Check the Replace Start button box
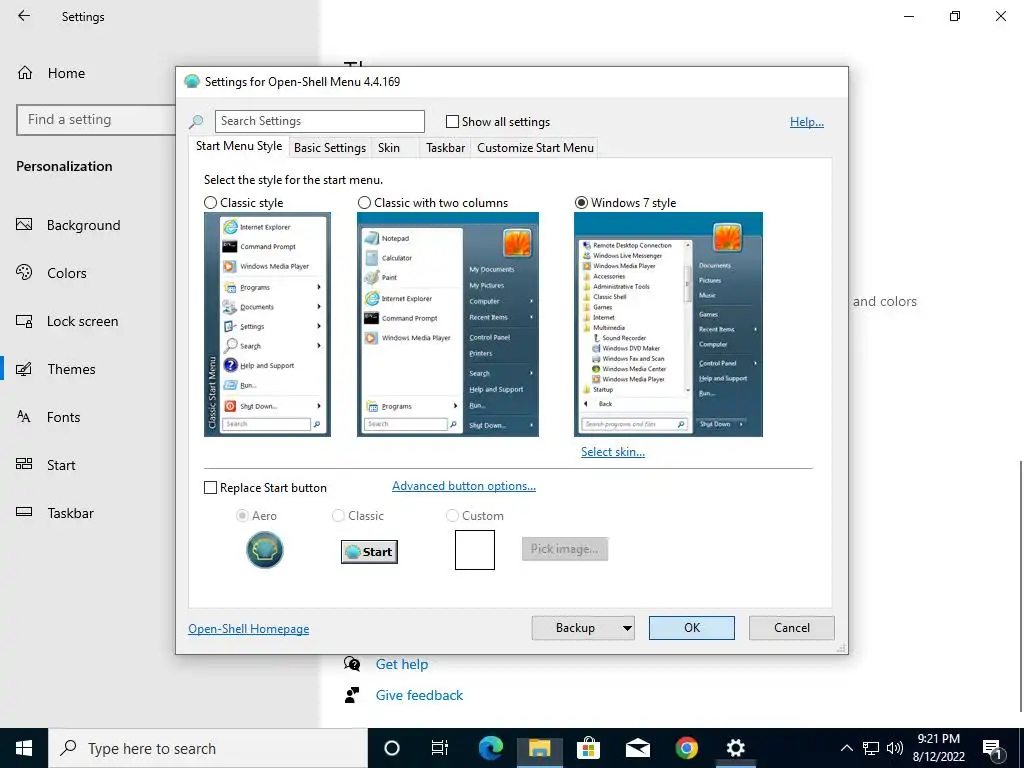1024x768 pixels. tap(210, 488)
